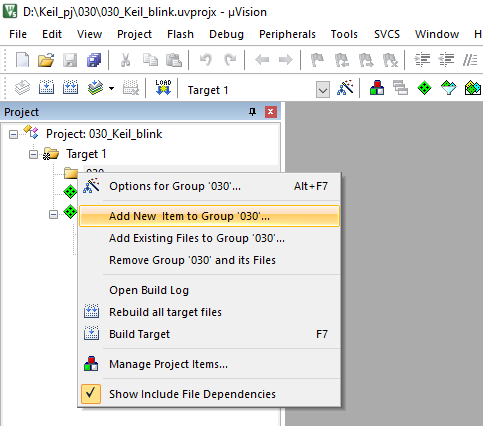This screenshot has width=483, height=426.
Task: Click the Go to Next Bookmark icon
Action: [x=366, y=60]
